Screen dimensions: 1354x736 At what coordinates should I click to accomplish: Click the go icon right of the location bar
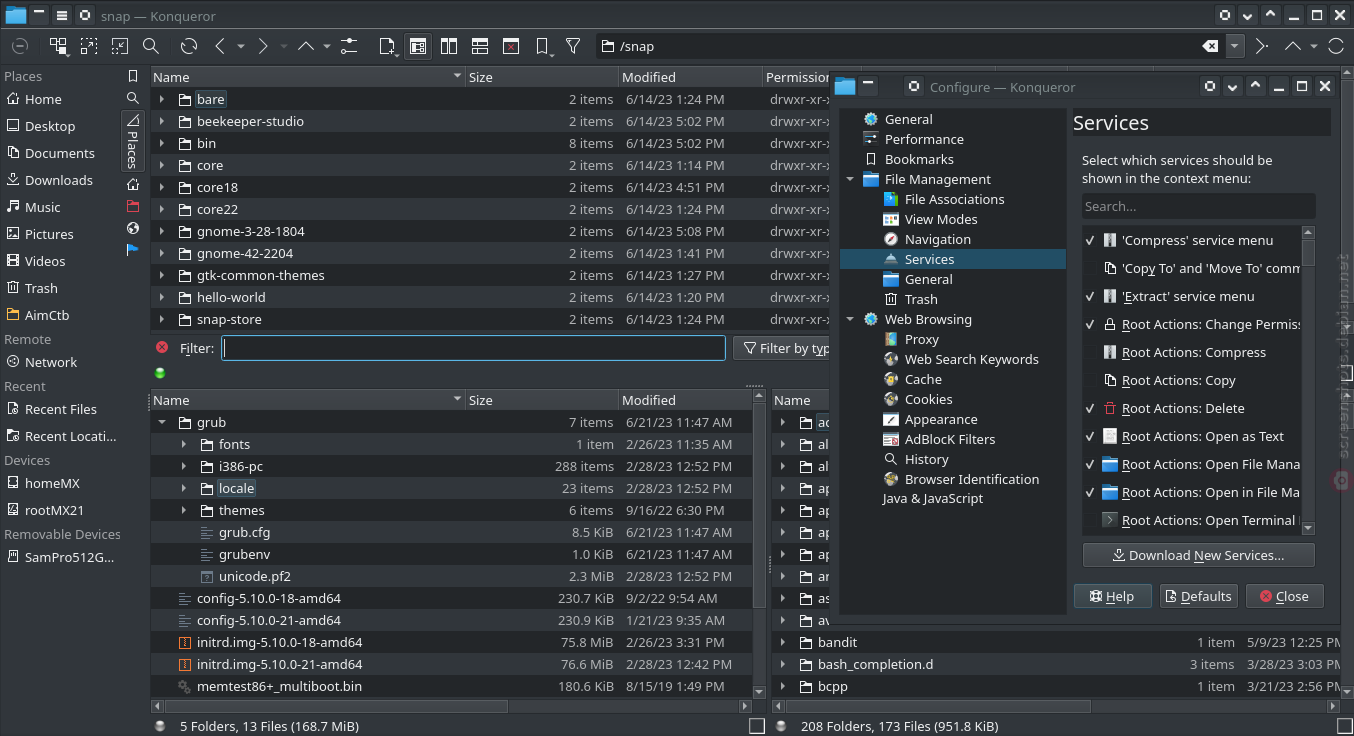tap(1261, 46)
